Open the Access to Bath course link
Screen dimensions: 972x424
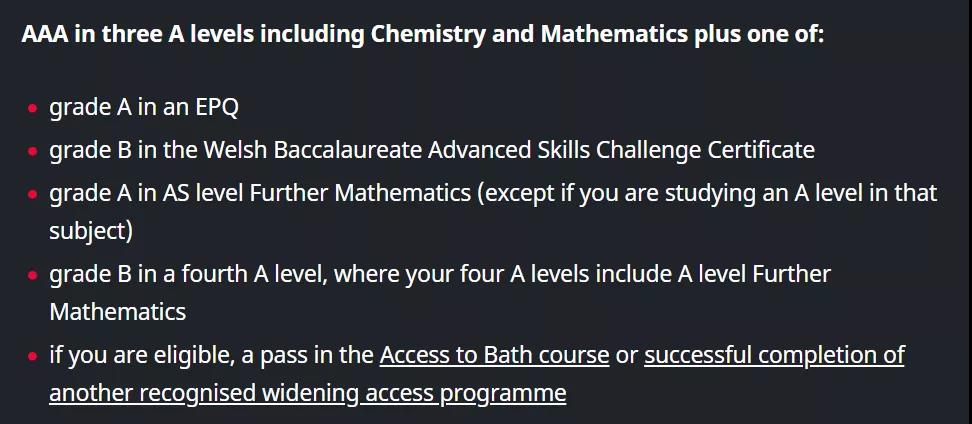coord(494,355)
